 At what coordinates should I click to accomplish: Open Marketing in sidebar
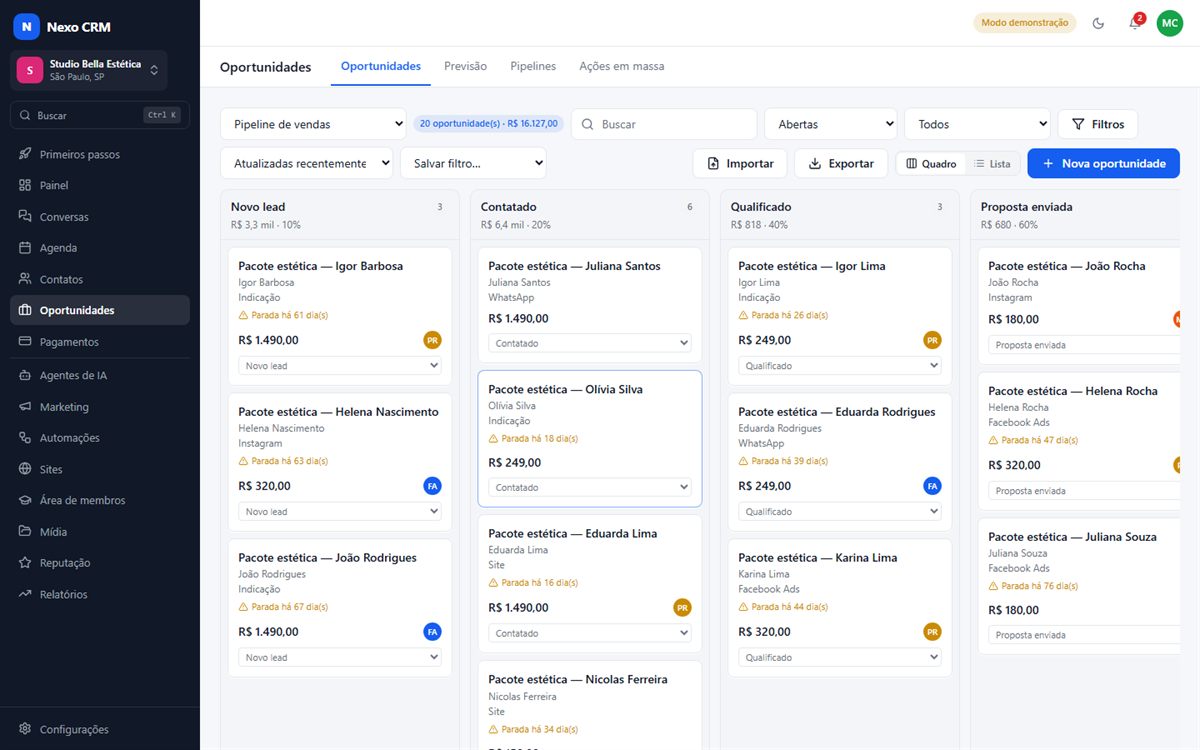(100, 407)
